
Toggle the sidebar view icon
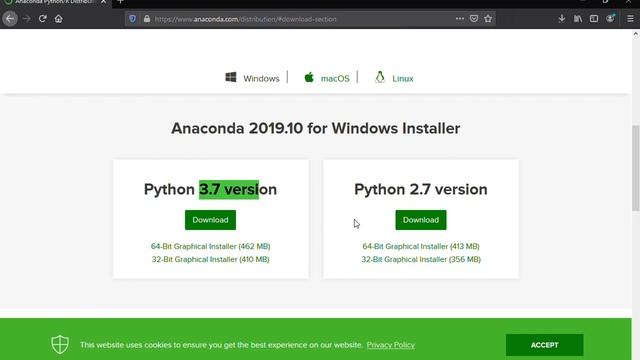click(x=594, y=19)
